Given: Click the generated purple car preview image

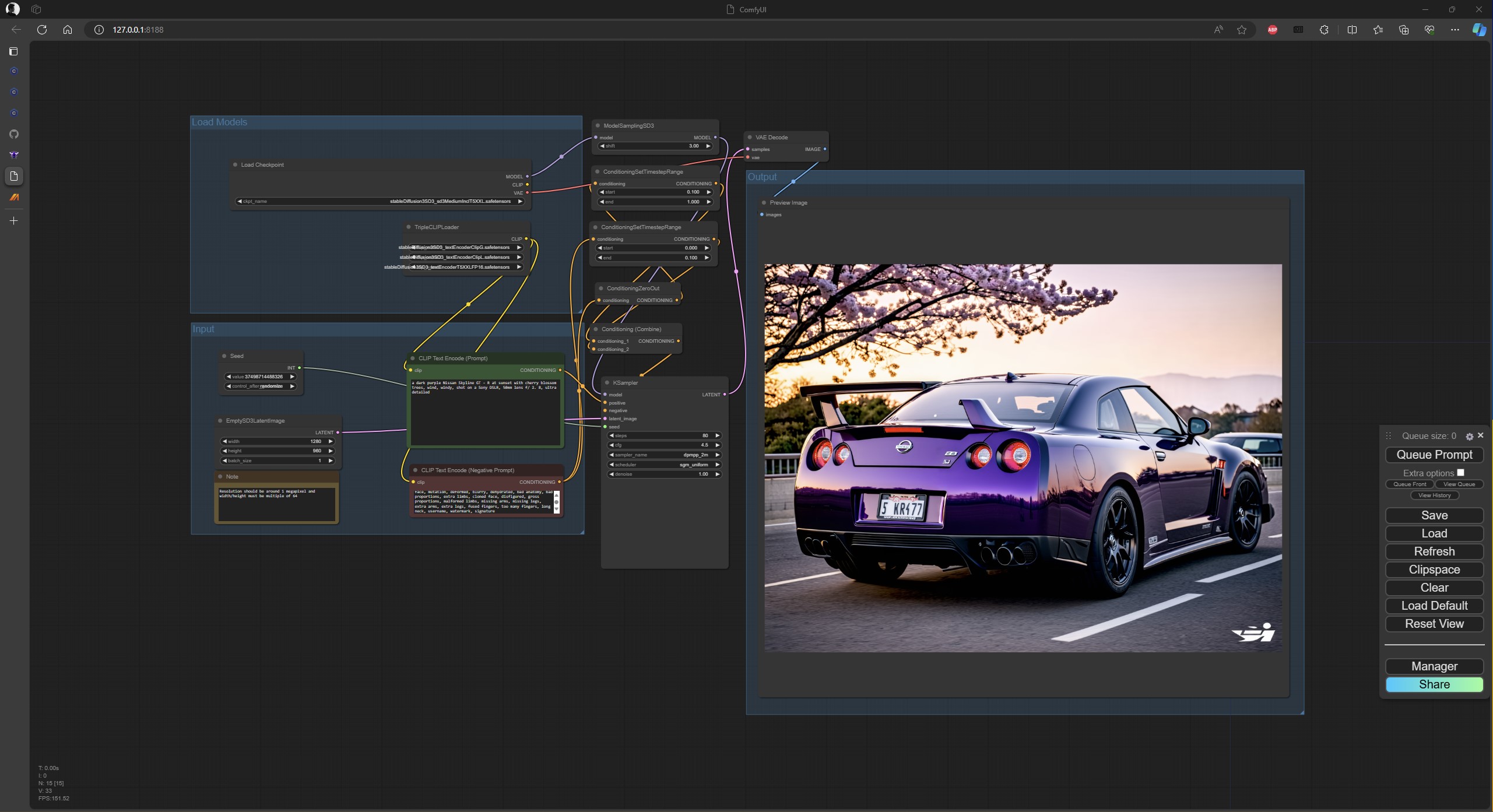Looking at the screenshot, I should [1023, 458].
